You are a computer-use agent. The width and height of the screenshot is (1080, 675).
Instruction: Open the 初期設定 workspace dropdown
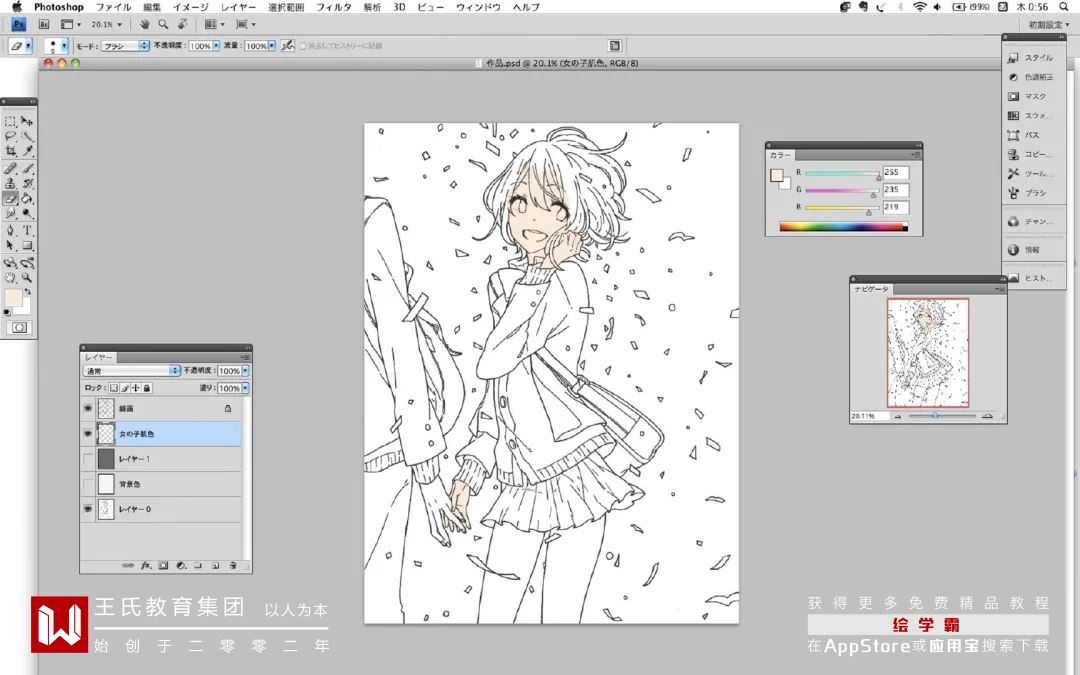click(x=1048, y=25)
